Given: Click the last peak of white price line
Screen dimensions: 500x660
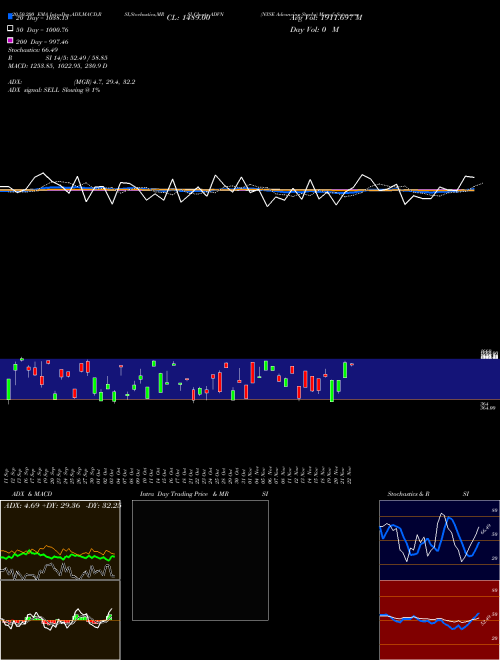Looking at the screenshot, I should pyautogui.click(x=466, y=176).
